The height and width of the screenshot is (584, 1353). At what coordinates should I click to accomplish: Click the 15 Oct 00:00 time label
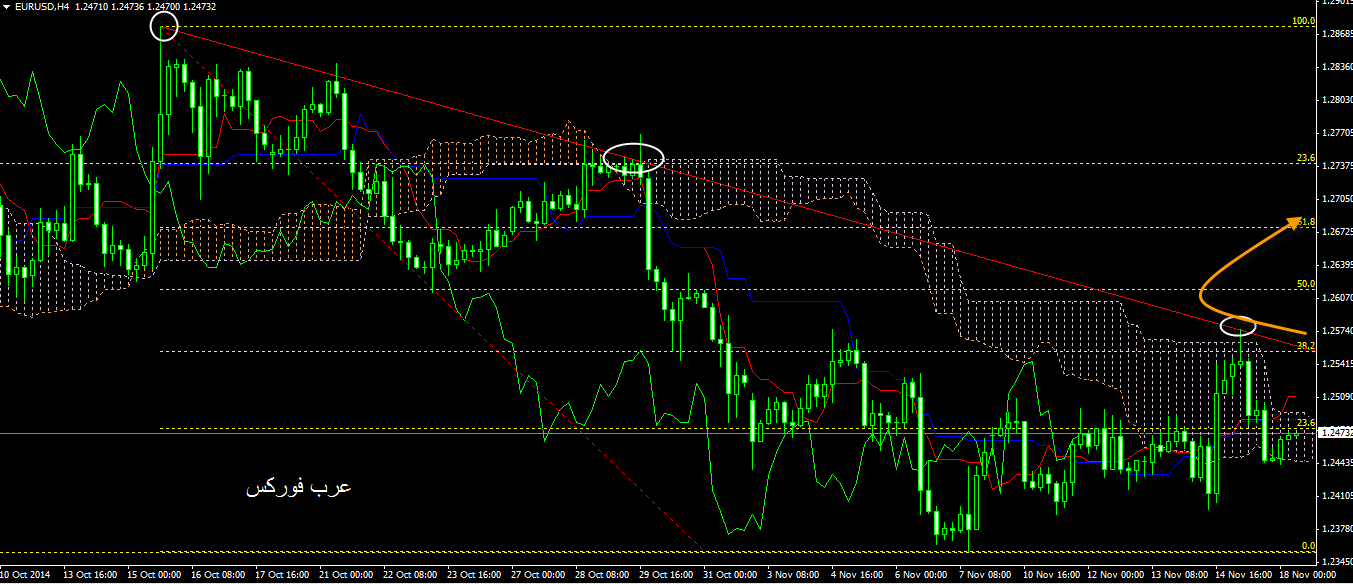[x=154, y=576]
